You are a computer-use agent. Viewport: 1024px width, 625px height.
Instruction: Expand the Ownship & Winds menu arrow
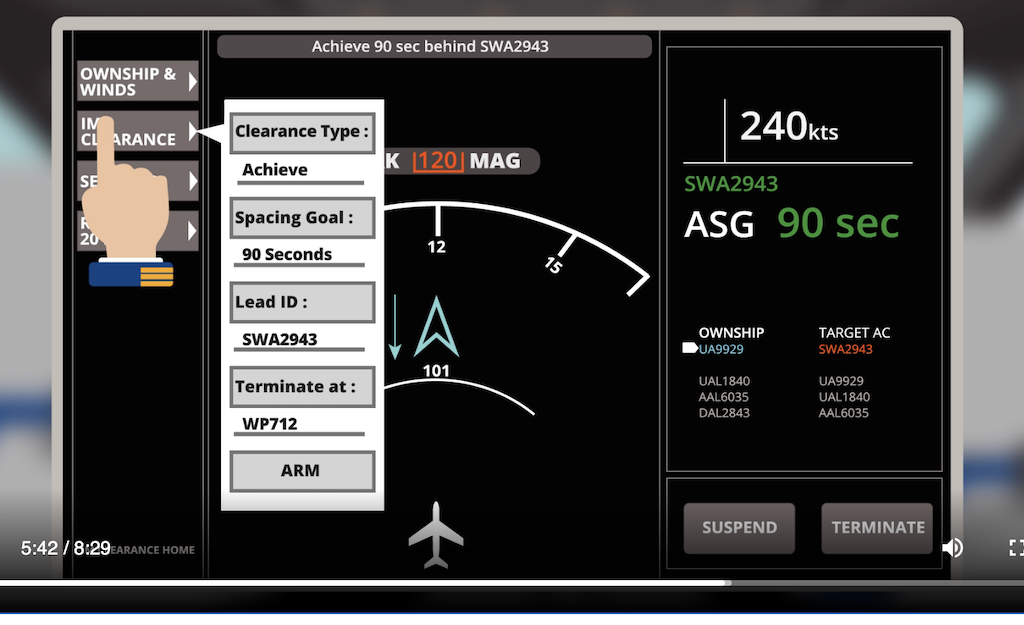tap(192, 82)
